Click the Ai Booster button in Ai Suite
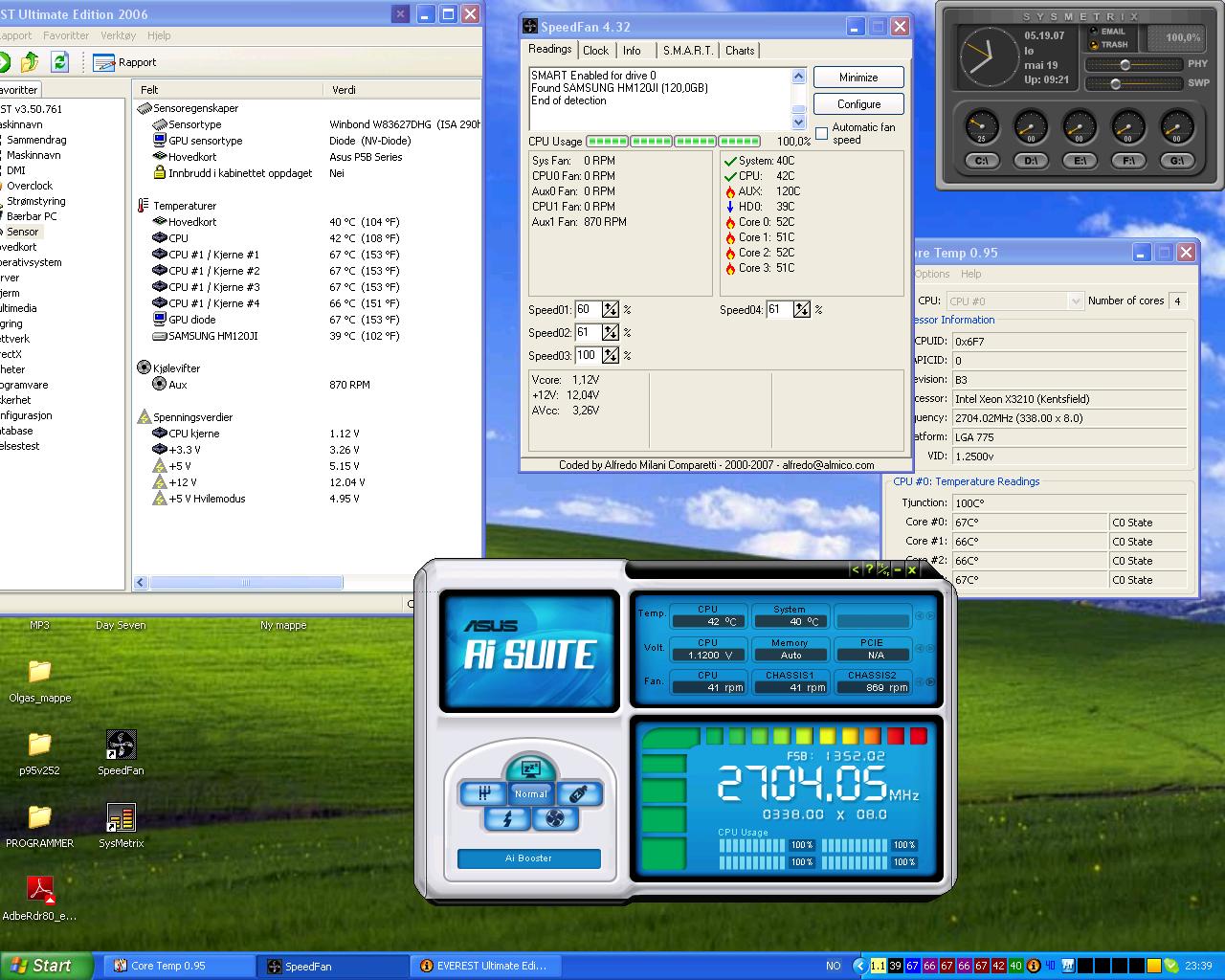The height and width of the screenshot is (980, 1225). point(529,858)
